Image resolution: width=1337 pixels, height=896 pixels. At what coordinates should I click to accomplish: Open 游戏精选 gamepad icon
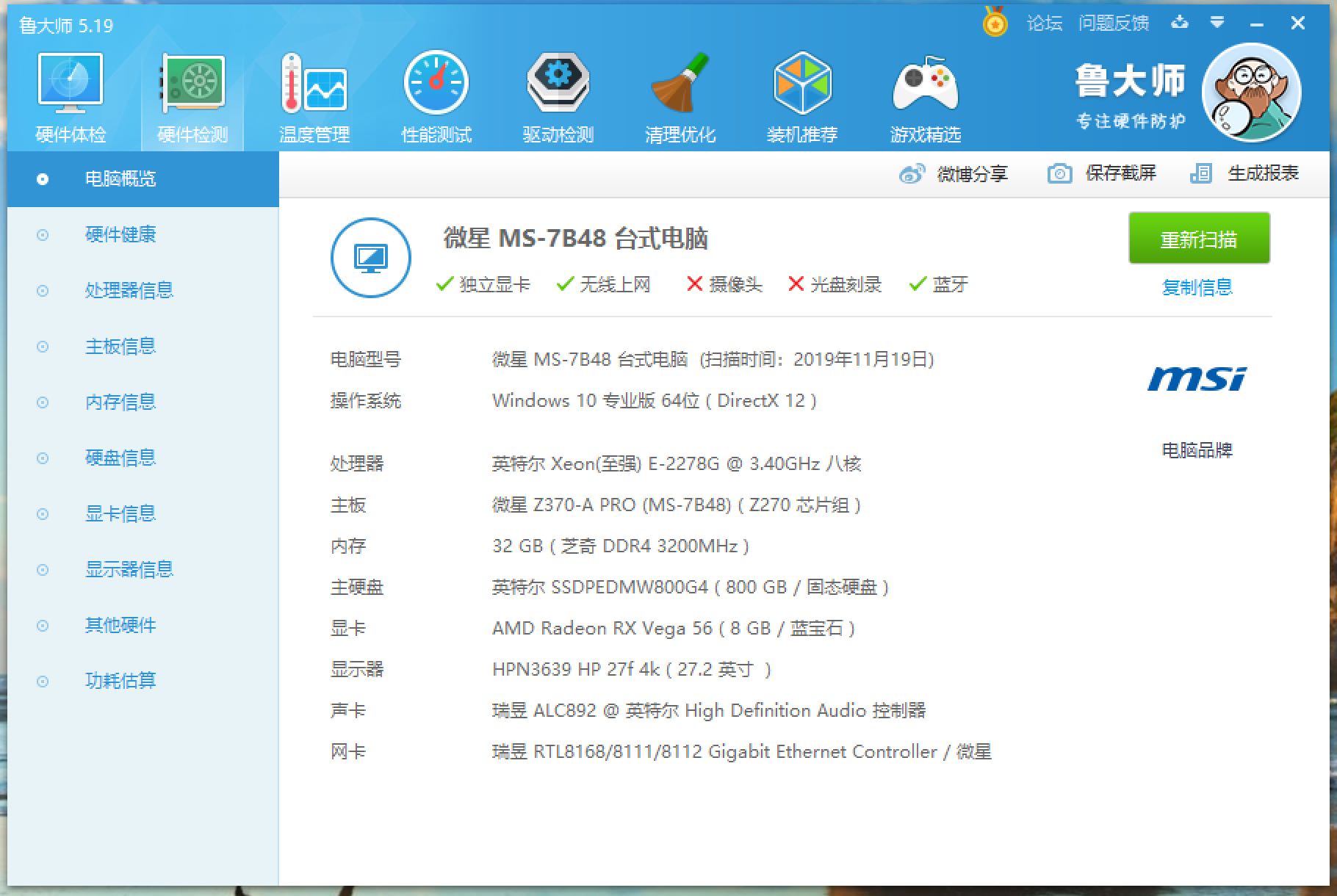(x=926, y=84)
